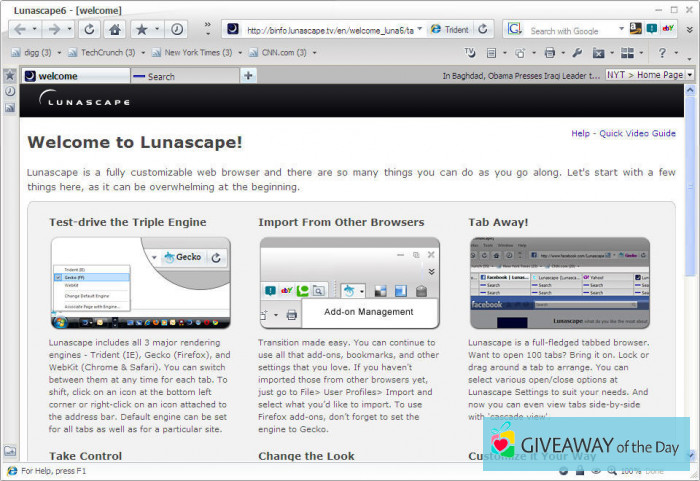
Task: Click the Google search engine icon
Action: 514,29
